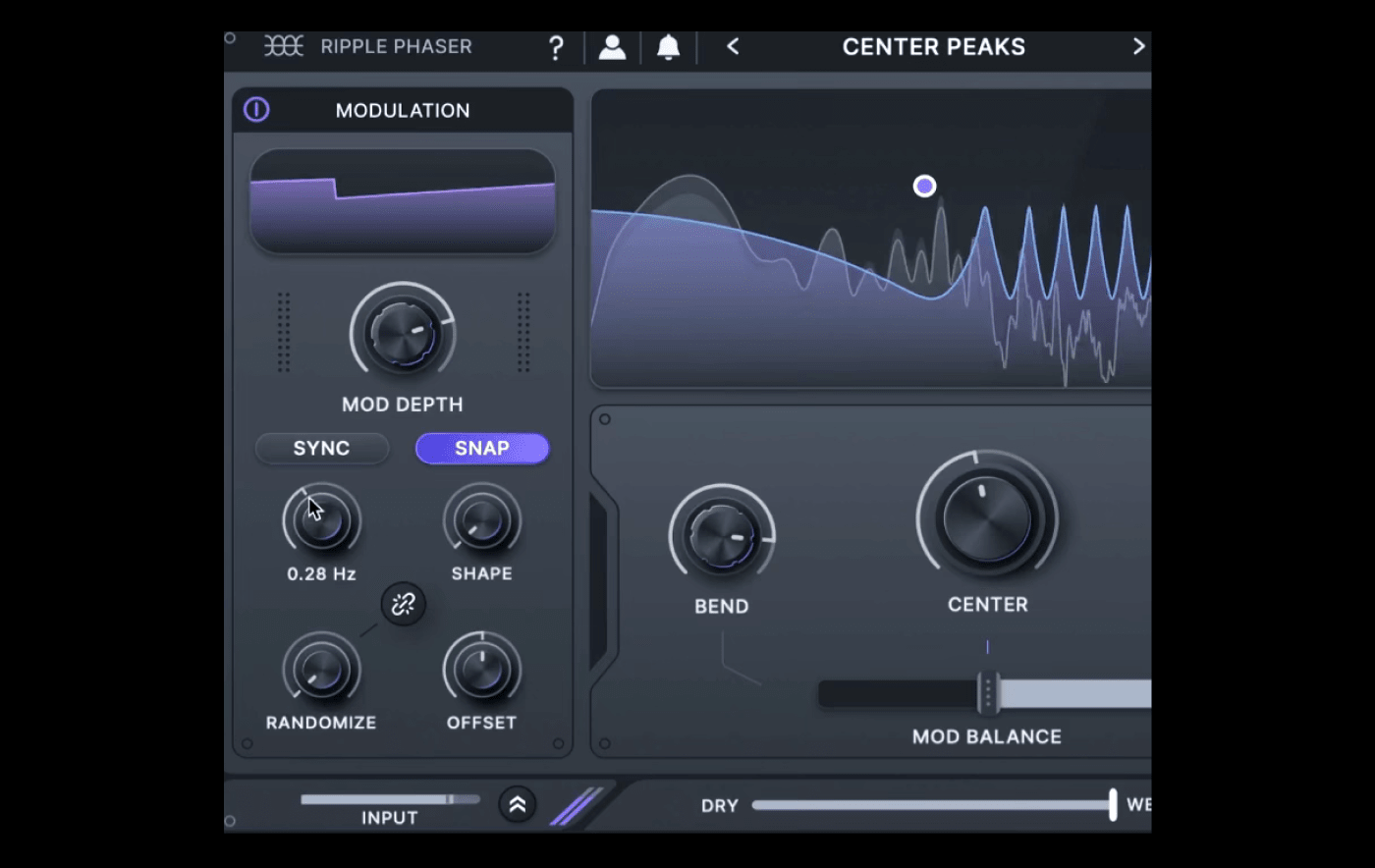Enable the SYNC toggle

pyautogui.click(x=321, y=448)
